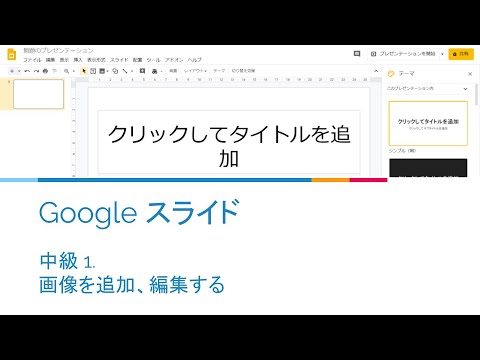
Task: Redo the last action
Action: point(36,71)
